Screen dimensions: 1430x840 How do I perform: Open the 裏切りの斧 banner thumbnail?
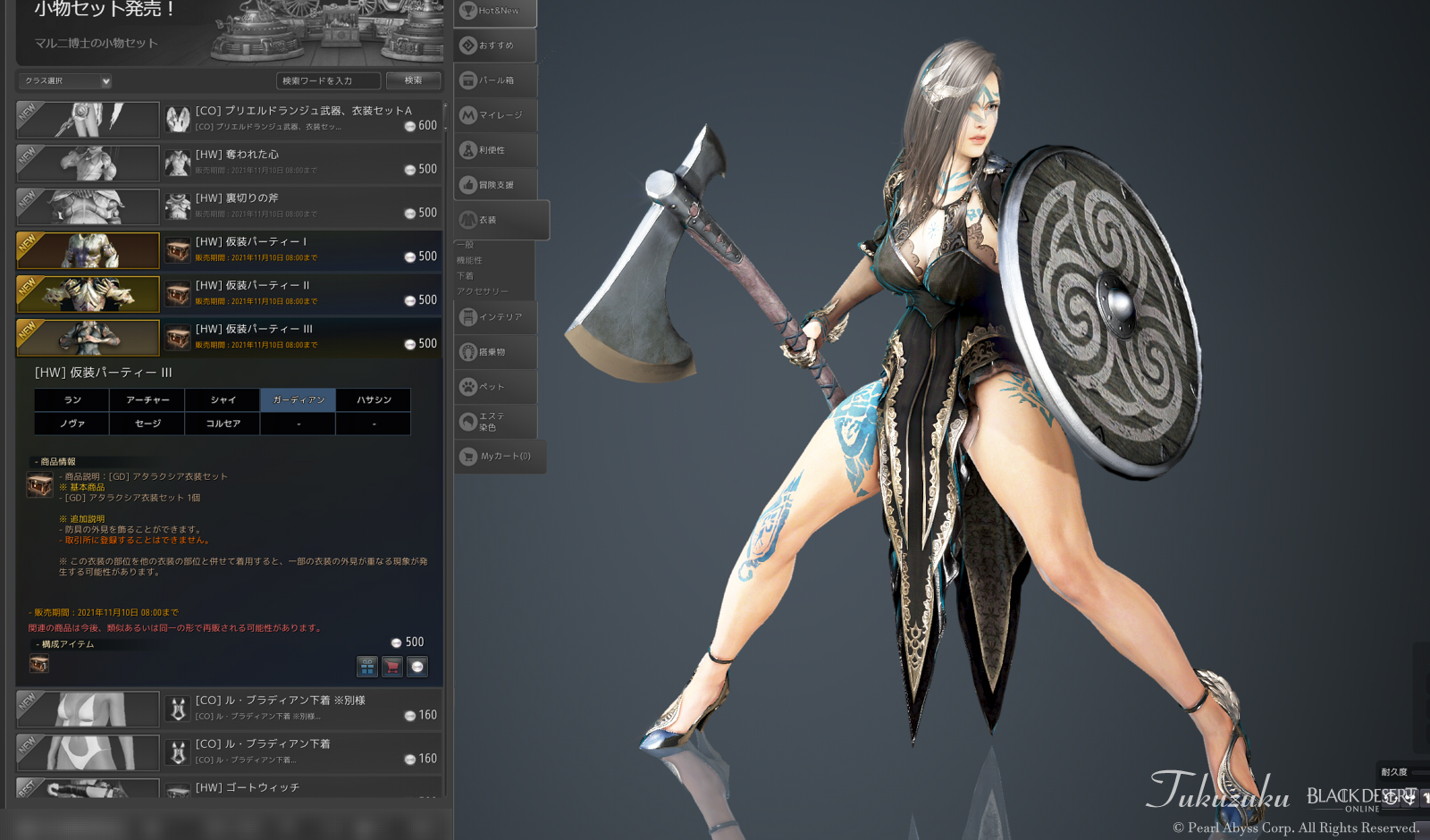point(88,206)
